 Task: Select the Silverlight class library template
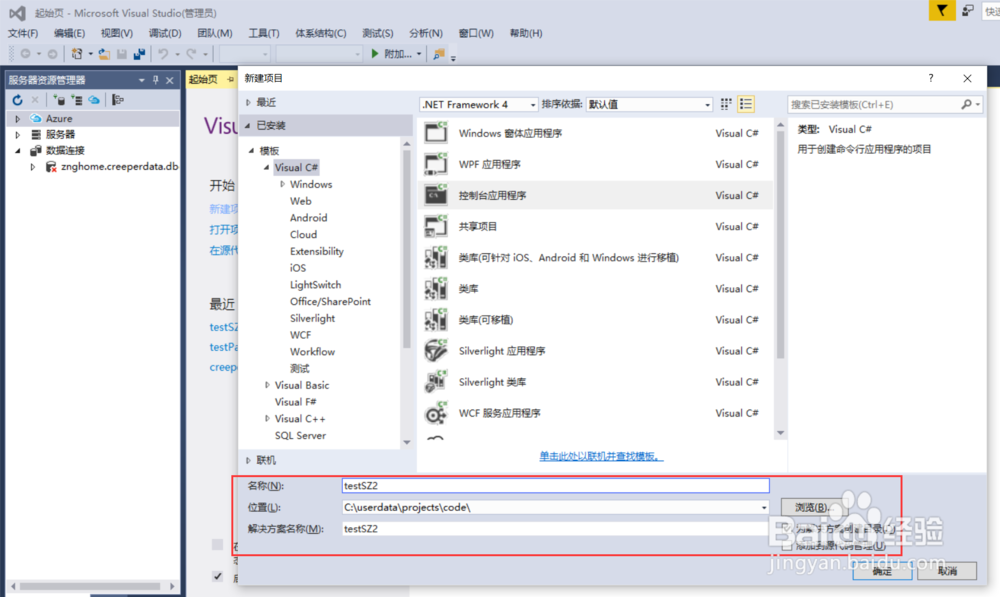click(595, 382)
